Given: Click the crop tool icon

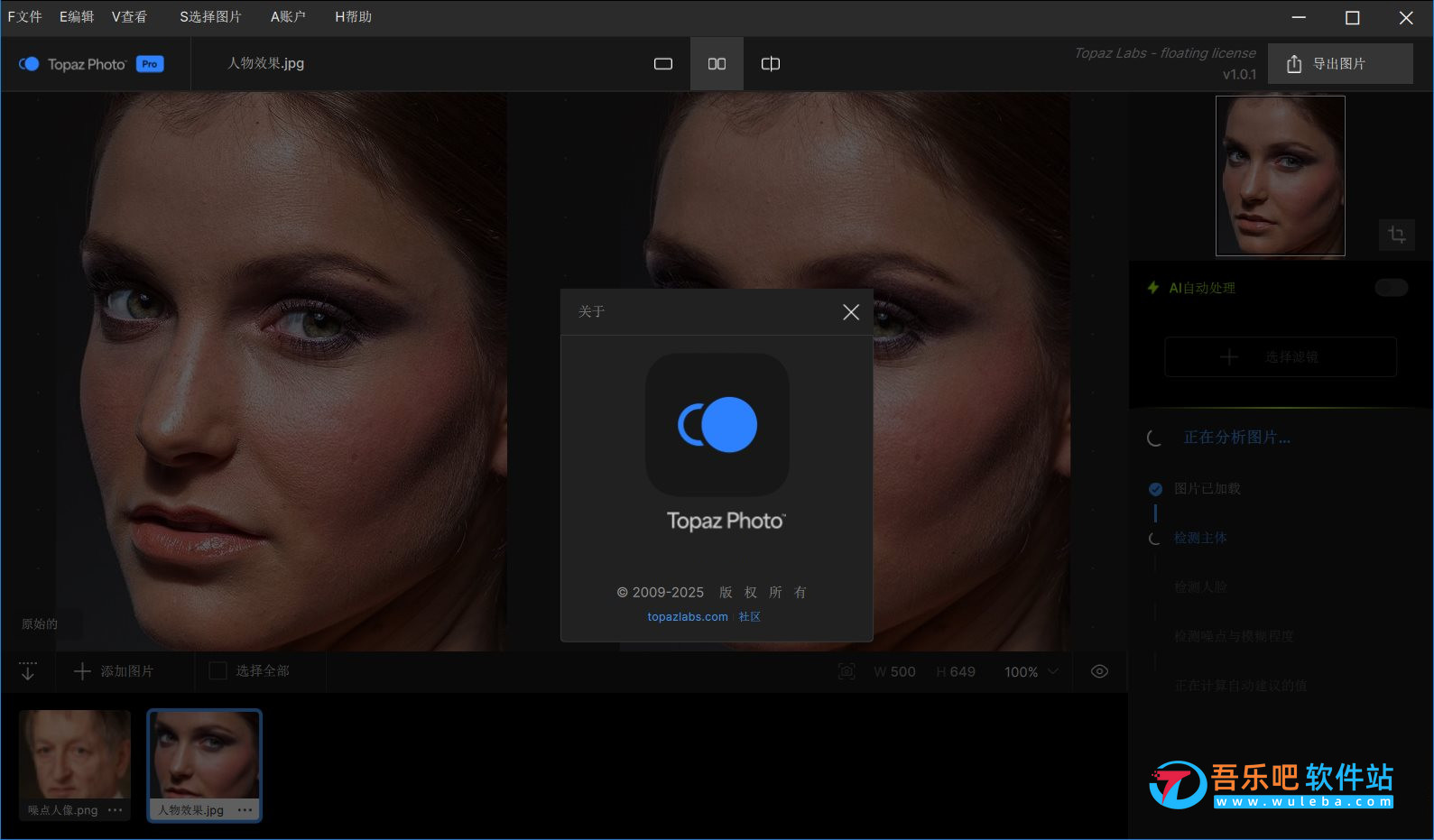Looking at the screenshot, I should pyautogui.click(x=1396, y=235).
